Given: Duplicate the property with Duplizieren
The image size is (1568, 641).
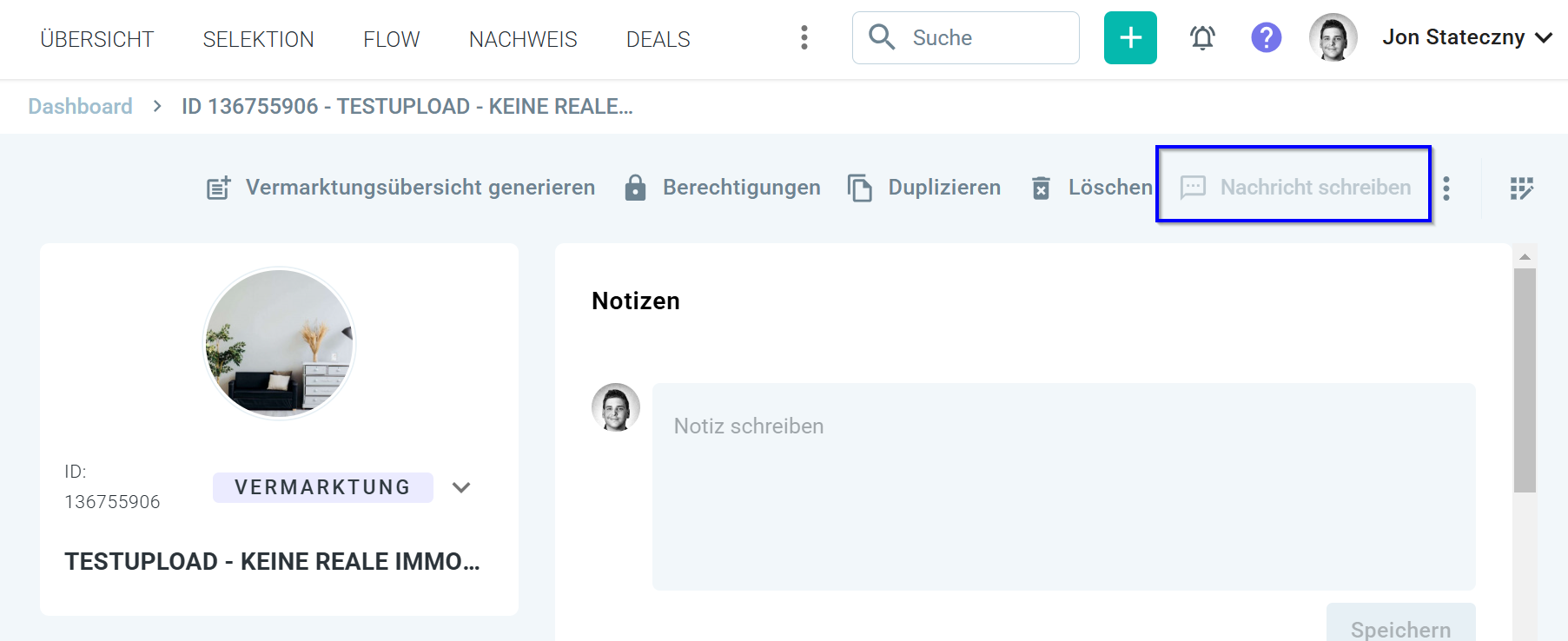Looking at the screenshot, I should coord(944,187).
